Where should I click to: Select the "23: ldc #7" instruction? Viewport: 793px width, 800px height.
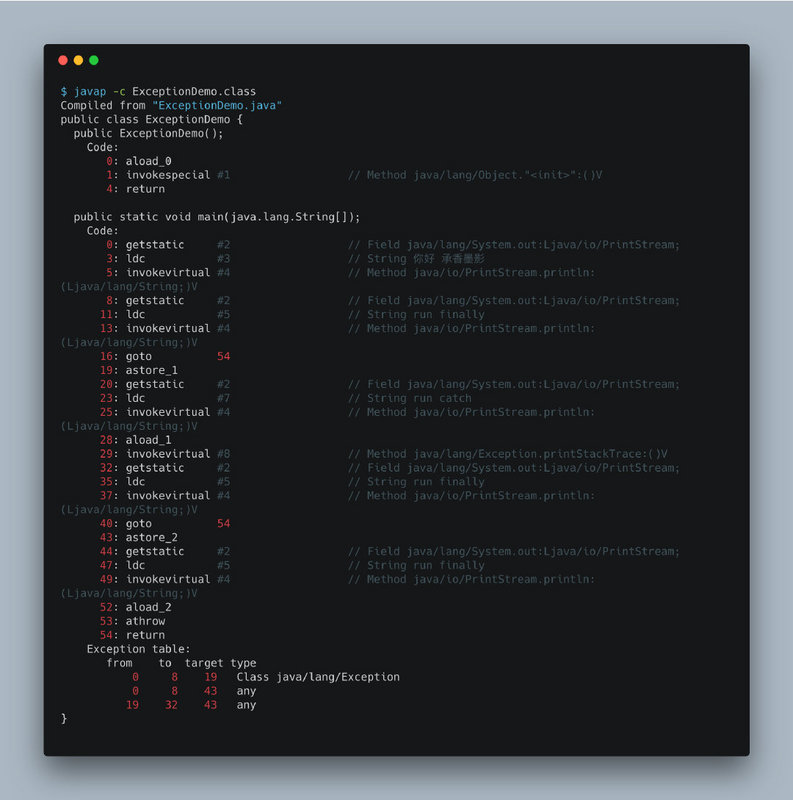pyautogui.click(x=165, y=398)
